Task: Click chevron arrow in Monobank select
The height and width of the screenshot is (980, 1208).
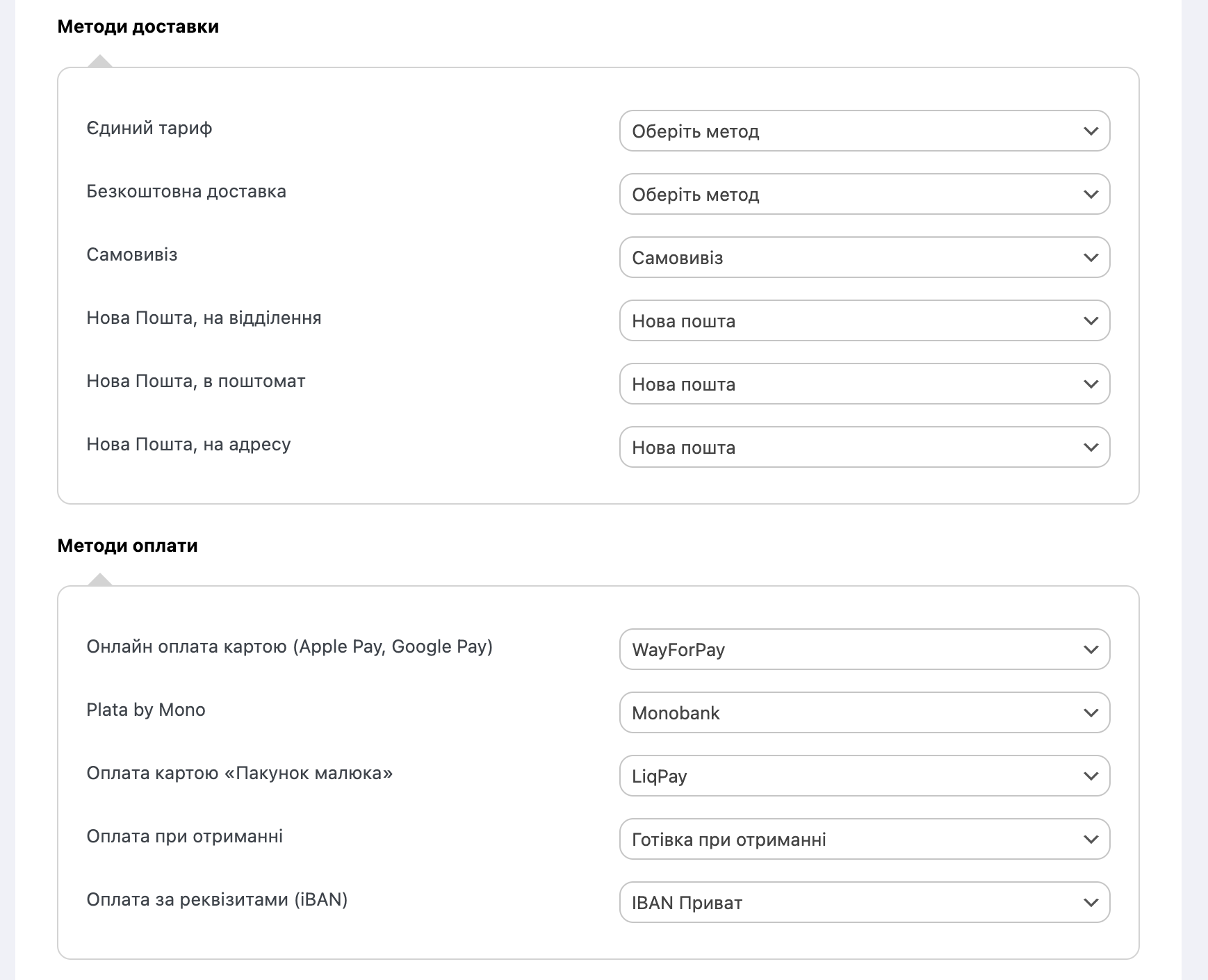Action: point(1091,712)
